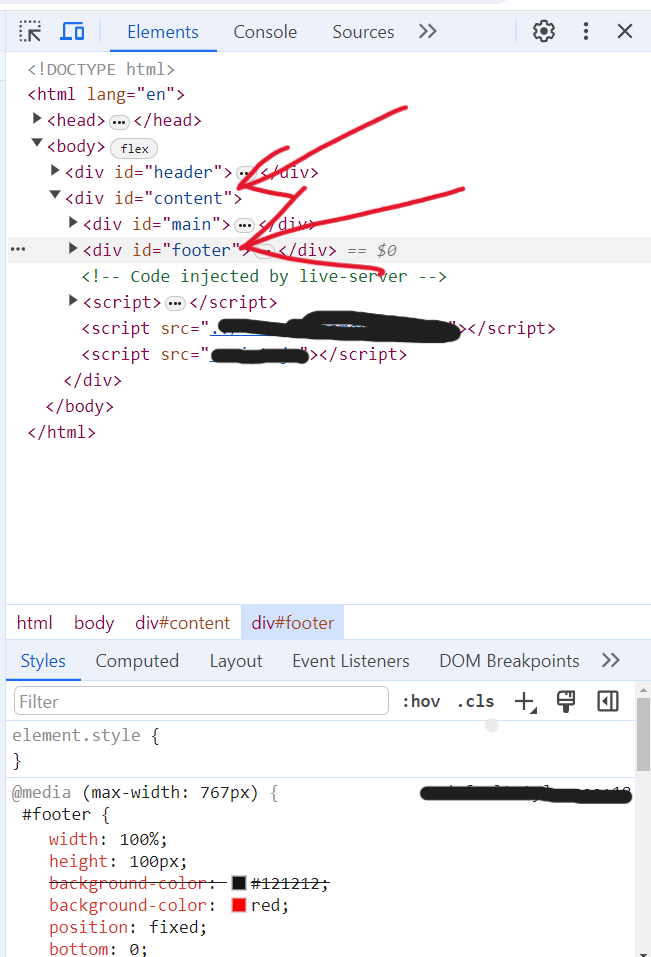
Task: Select the <!DOCTYPE html> line
Action: [x=101, y=69]
